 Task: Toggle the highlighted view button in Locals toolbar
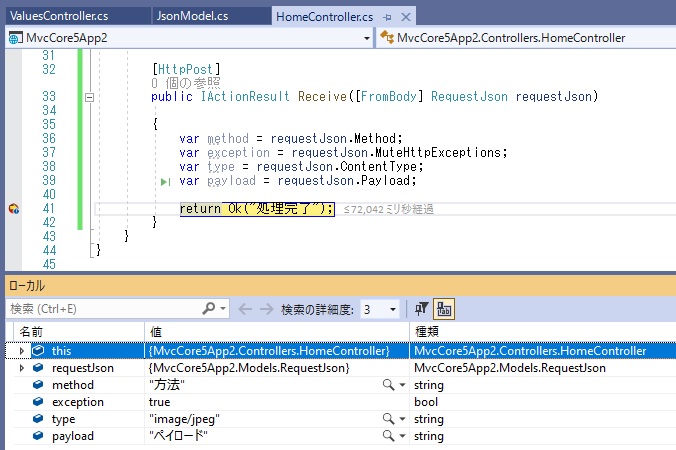444,310
